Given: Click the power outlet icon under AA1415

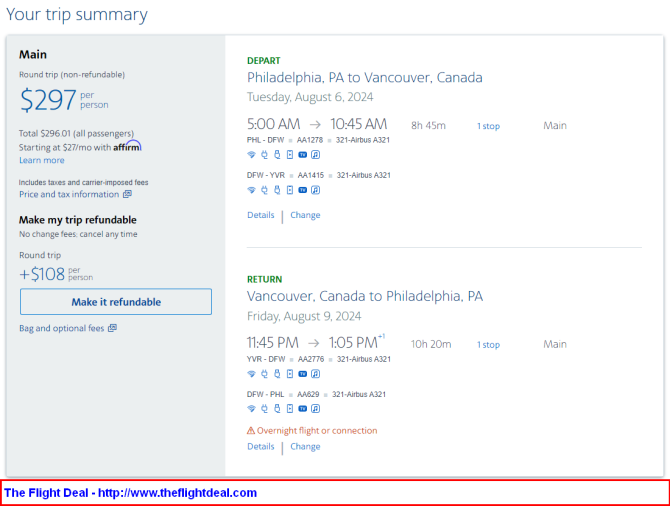Looking at the screenshot, I should (264, 190).
